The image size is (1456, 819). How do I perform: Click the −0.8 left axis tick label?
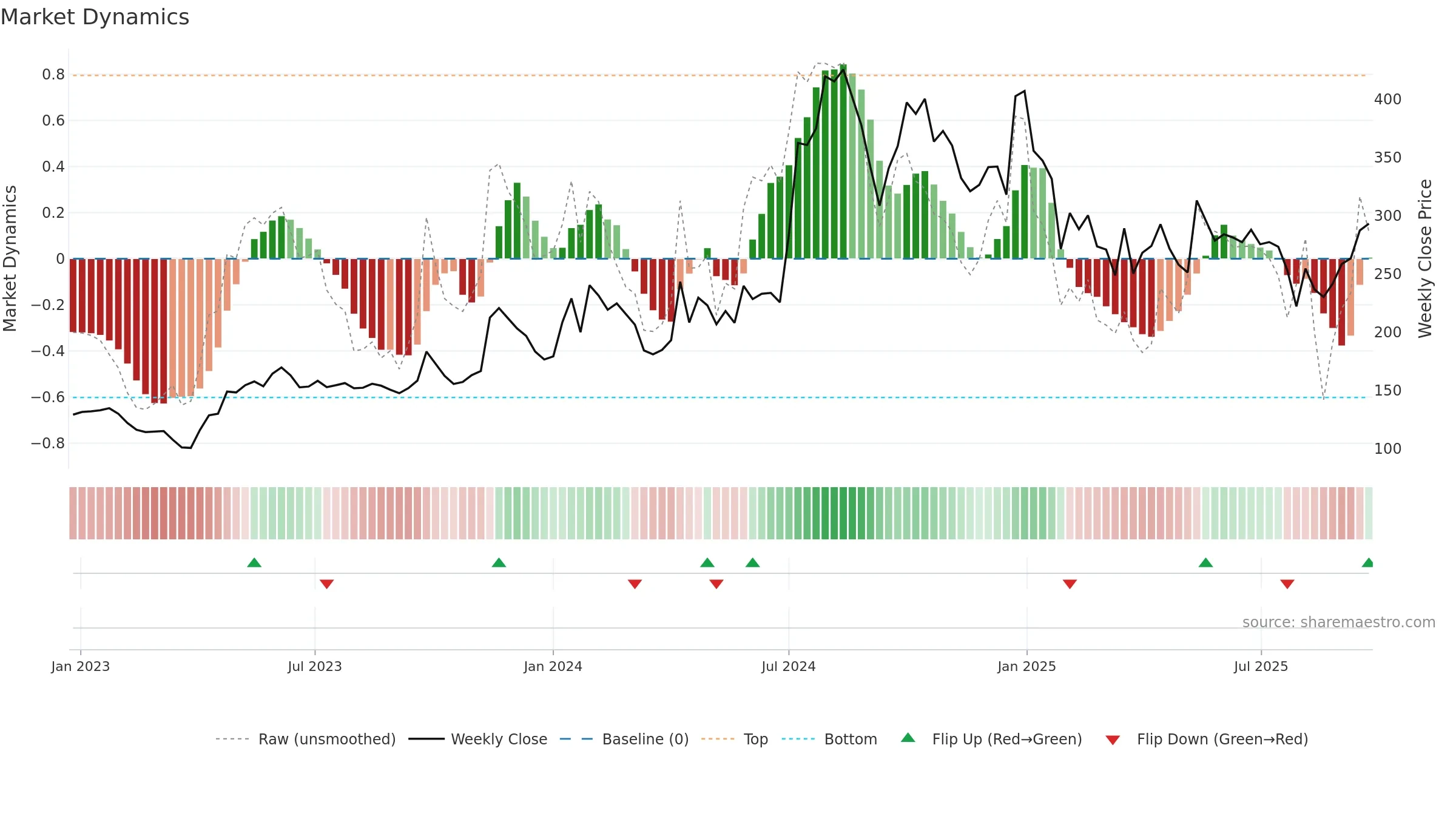48,443
